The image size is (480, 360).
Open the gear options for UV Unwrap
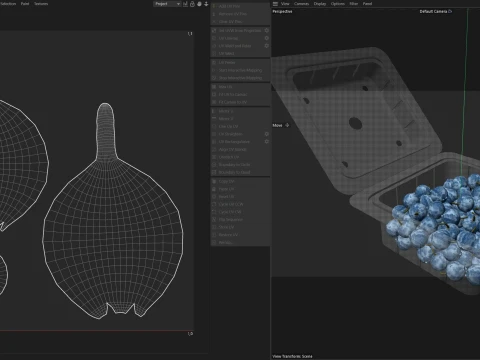[x=266, y=38]
